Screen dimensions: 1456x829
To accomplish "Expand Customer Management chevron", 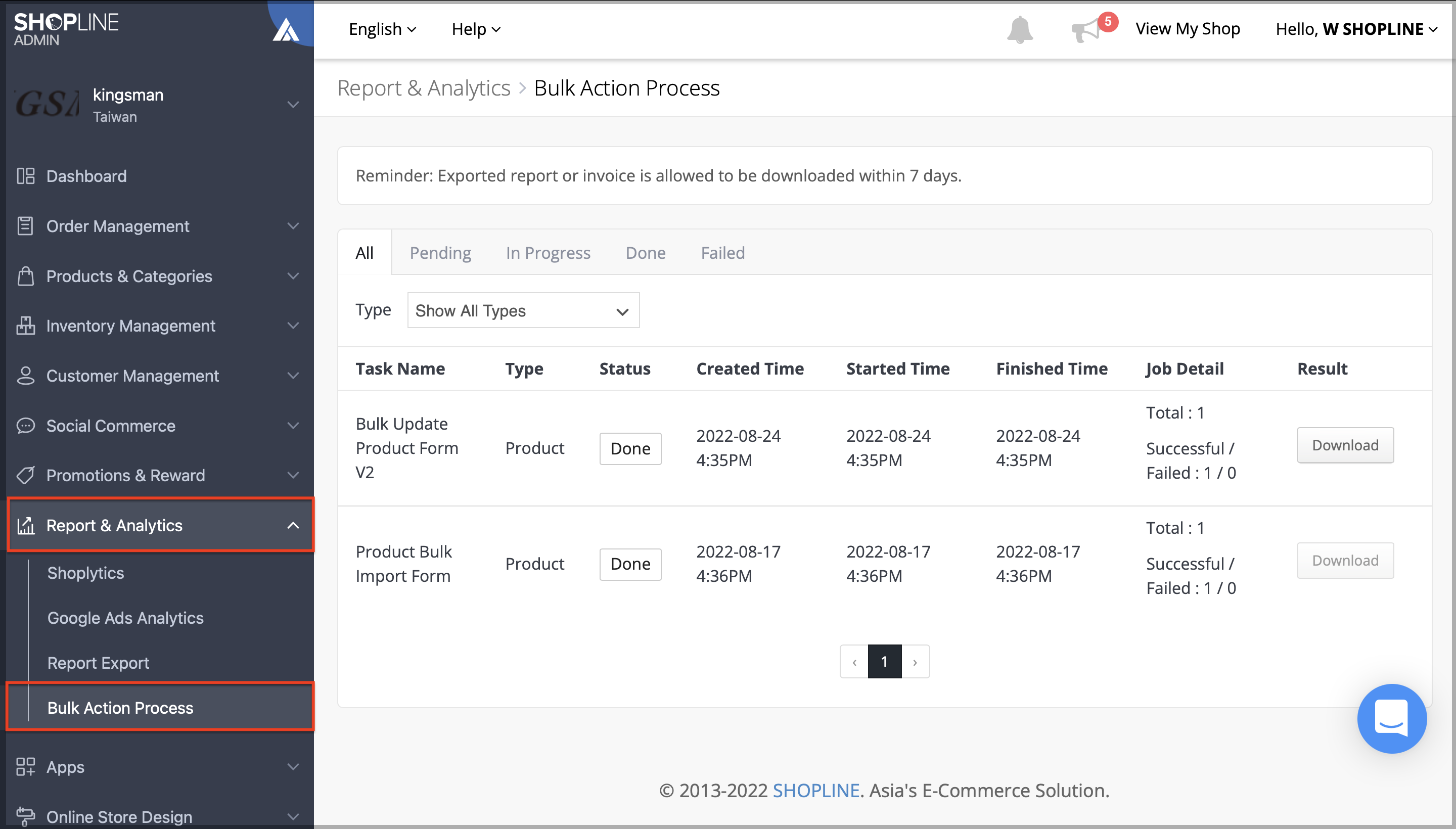I will pyautogui.click(x=293, y=376).
